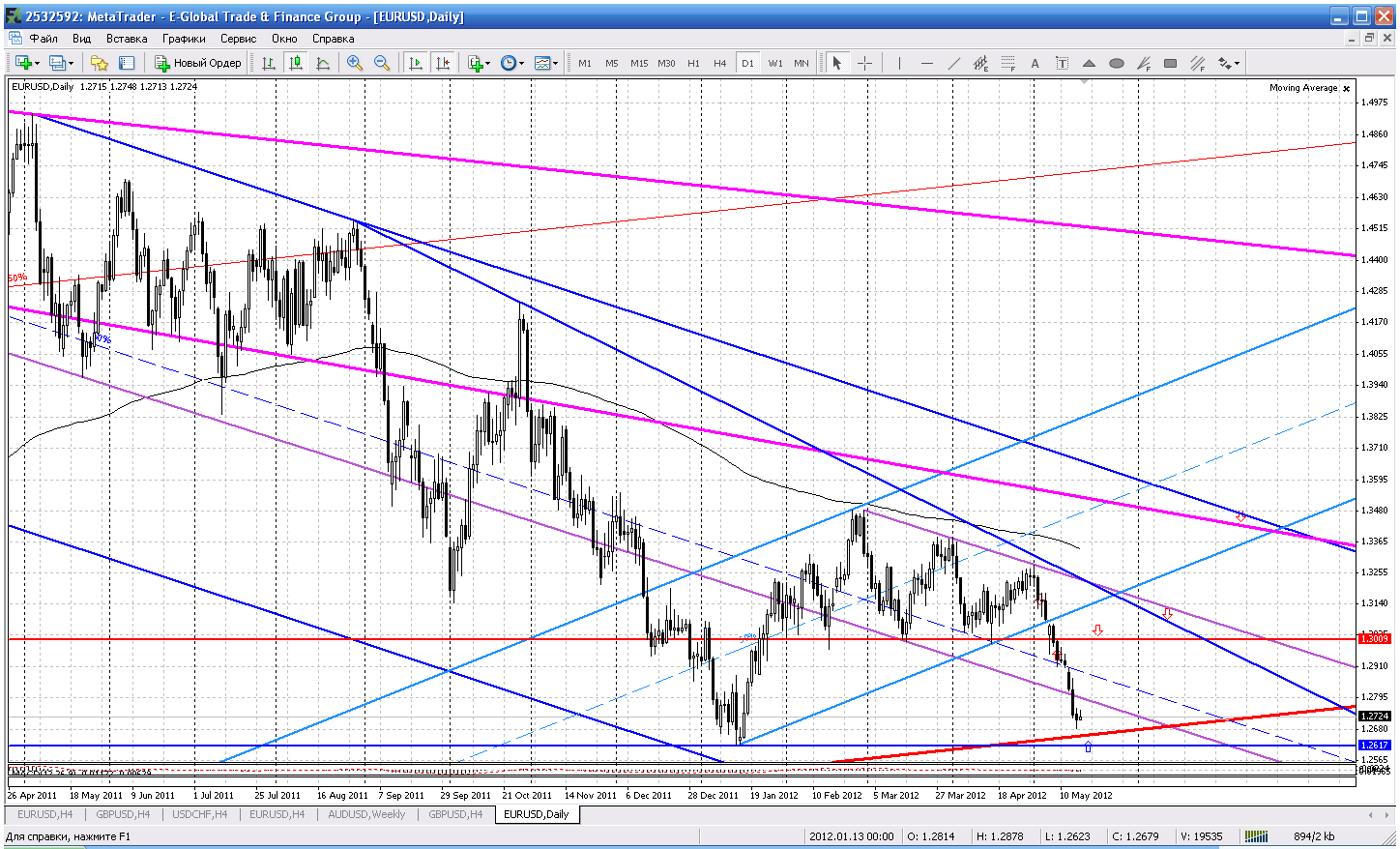This screenshot has height=849, width=1400.
Task: Open the Вставка menu
Action: (x=127, y=39)
